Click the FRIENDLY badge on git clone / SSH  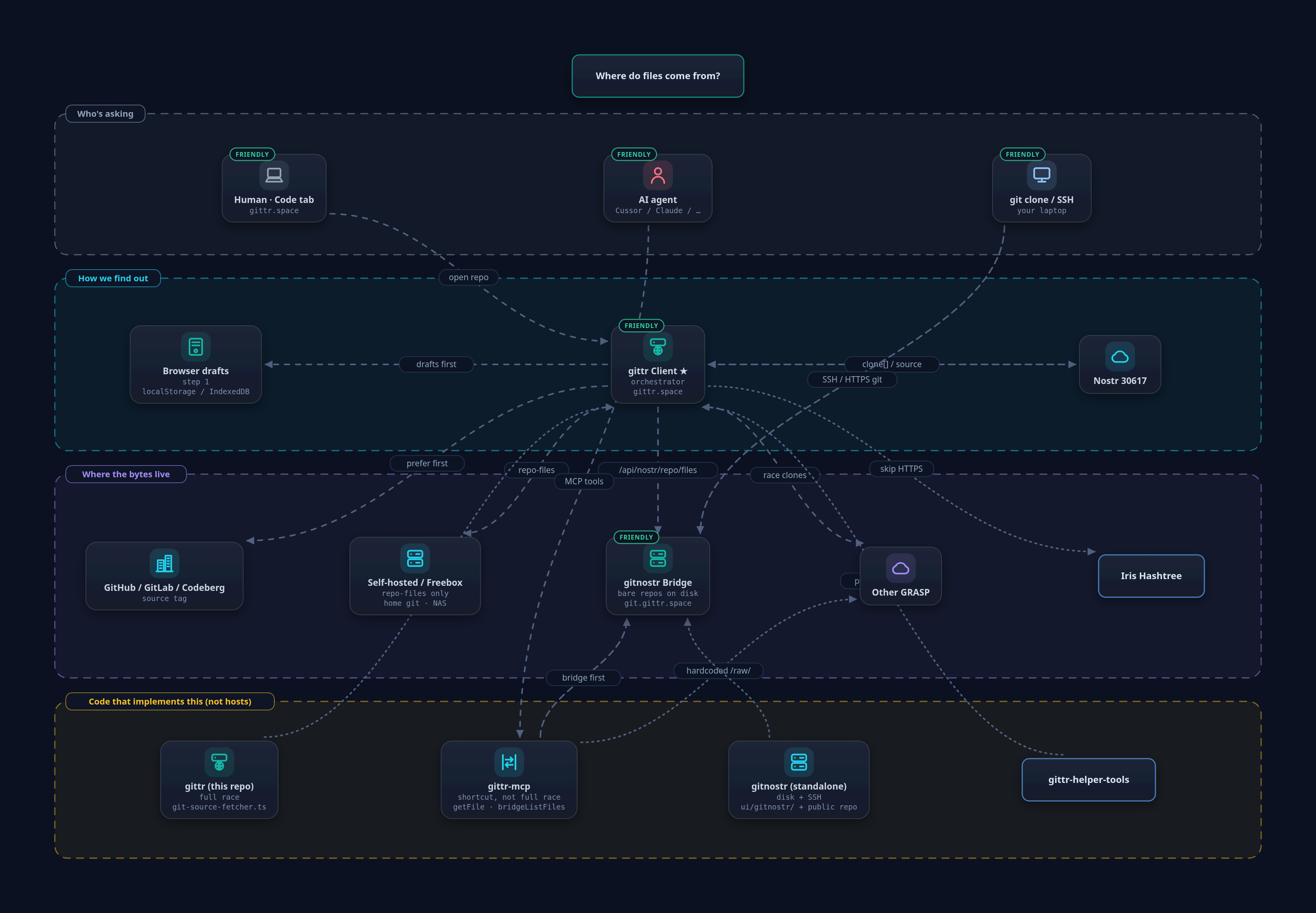(1022, 154)
